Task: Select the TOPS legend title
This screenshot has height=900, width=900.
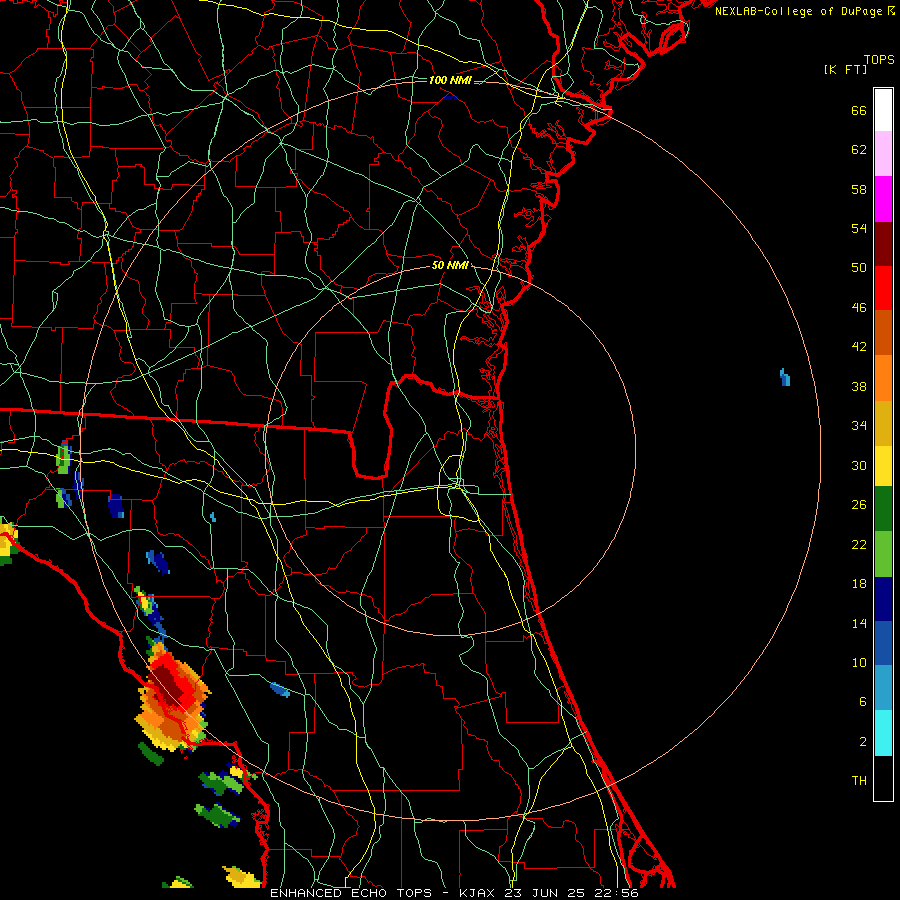Action: [x=879, y=60]
